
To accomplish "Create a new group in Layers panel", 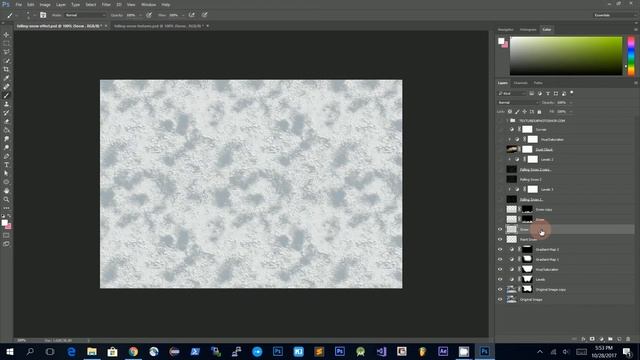I will tap(610, 339).
